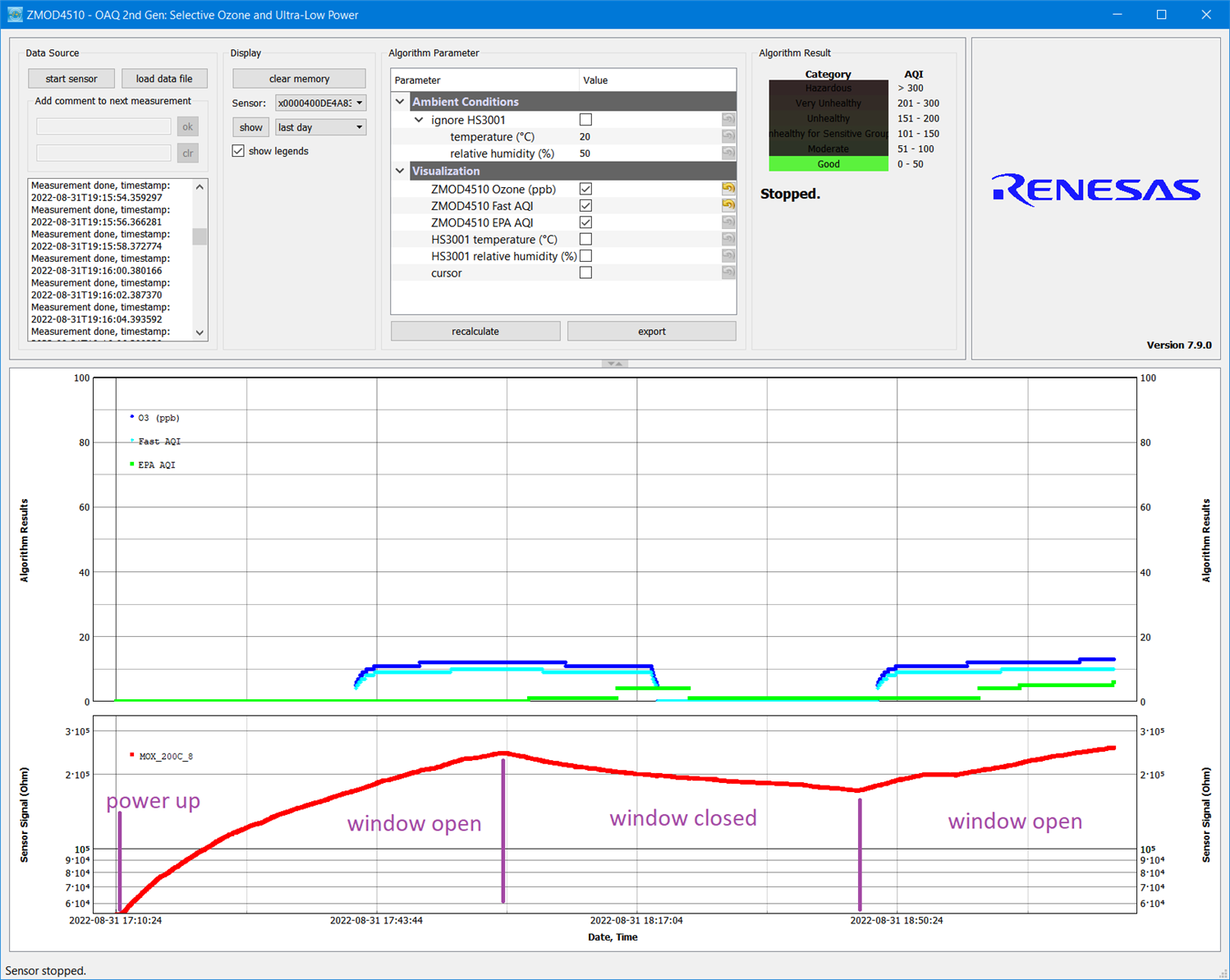Click the second comment input field
The height and width of the screenshot is (980, 1230).
click(103, 153)
